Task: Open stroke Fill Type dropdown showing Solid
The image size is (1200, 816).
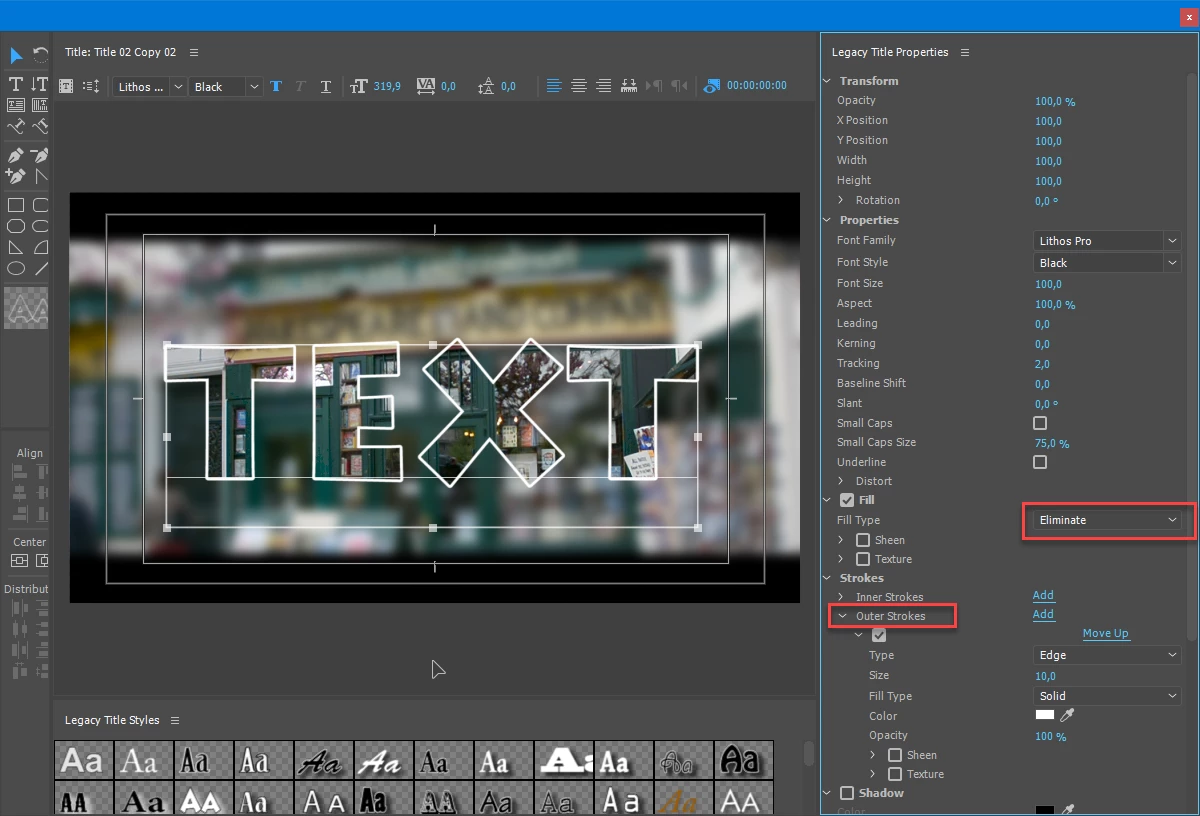Action: (1107, 696)
